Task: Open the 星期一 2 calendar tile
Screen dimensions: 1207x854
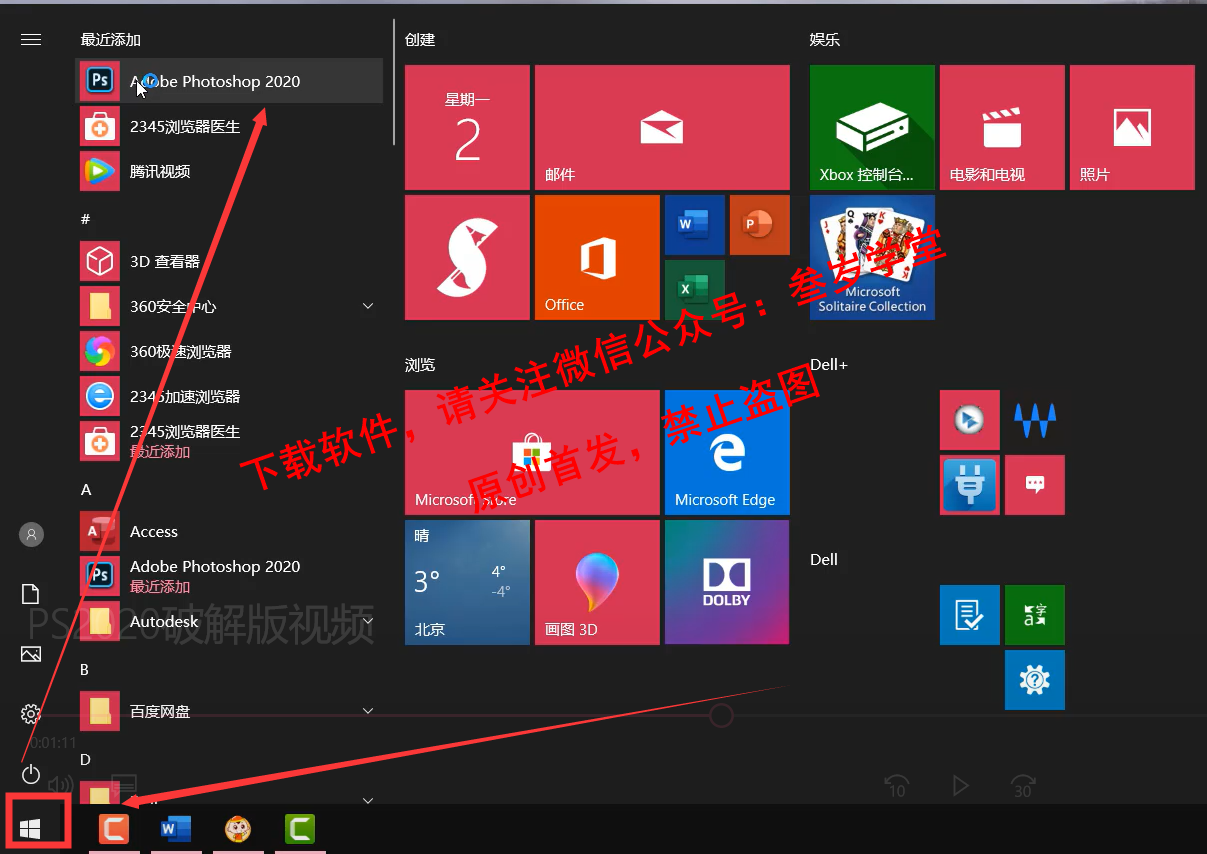Action: (x=467, y=127)
